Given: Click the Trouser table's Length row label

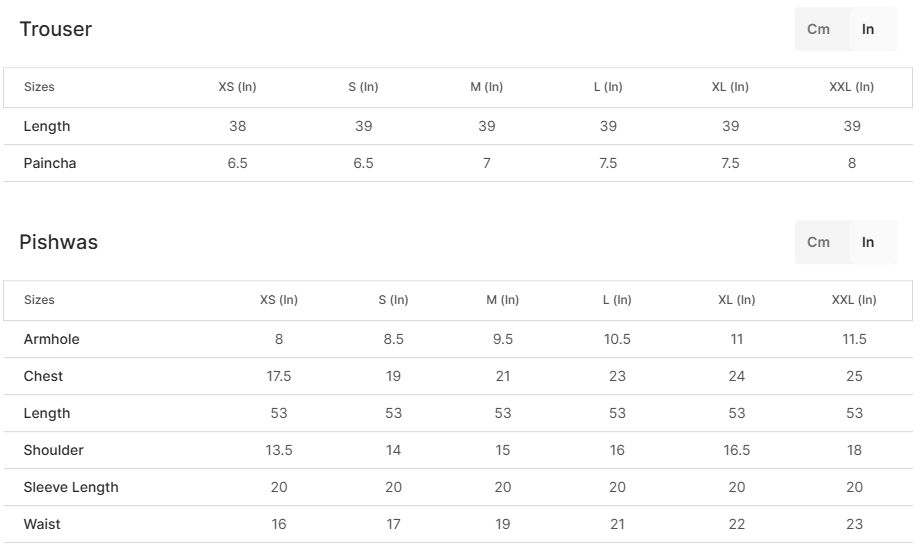Looking at the screenshot, I should (47, 126).
